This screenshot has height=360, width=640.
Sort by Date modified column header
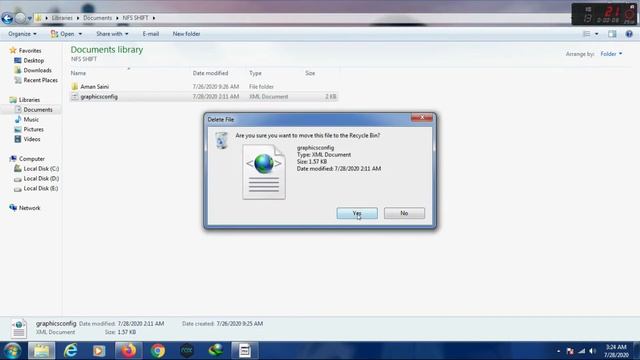coord(210,73)
